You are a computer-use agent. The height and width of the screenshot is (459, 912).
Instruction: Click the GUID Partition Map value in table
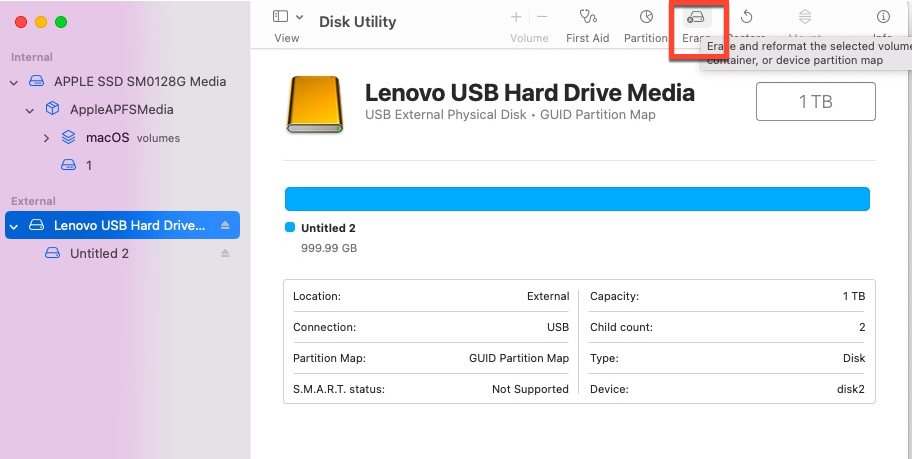tap(519, 358)
